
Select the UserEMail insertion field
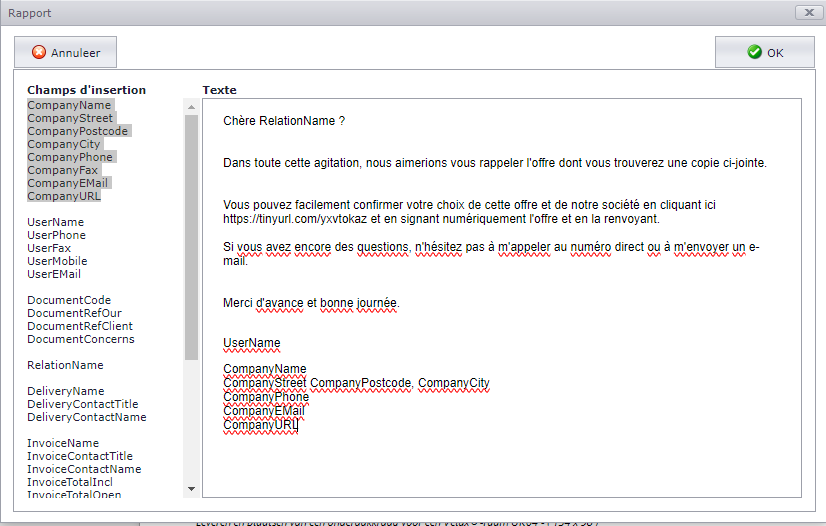pos(54,274)
